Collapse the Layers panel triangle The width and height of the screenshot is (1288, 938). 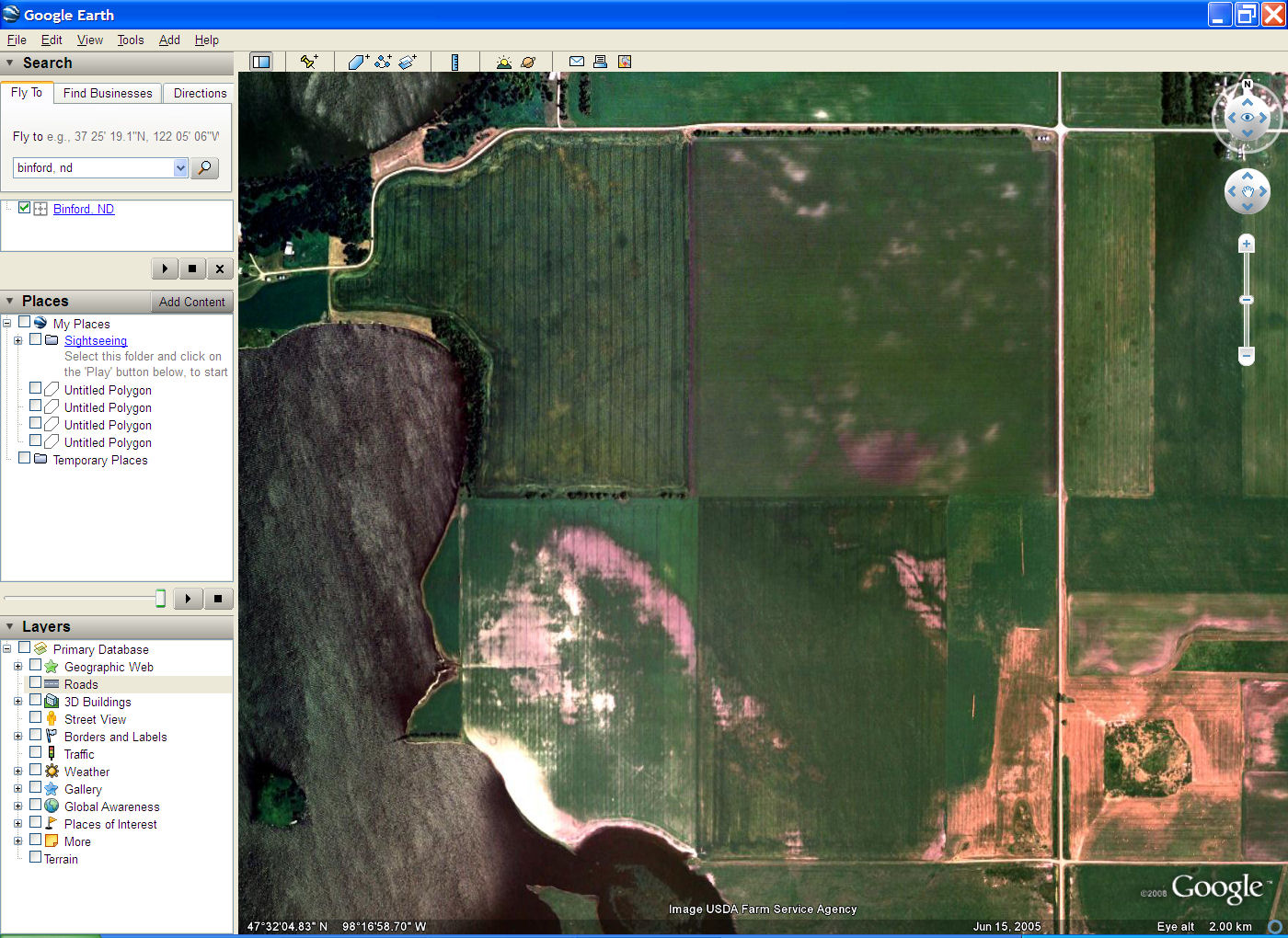coord(10,626)
